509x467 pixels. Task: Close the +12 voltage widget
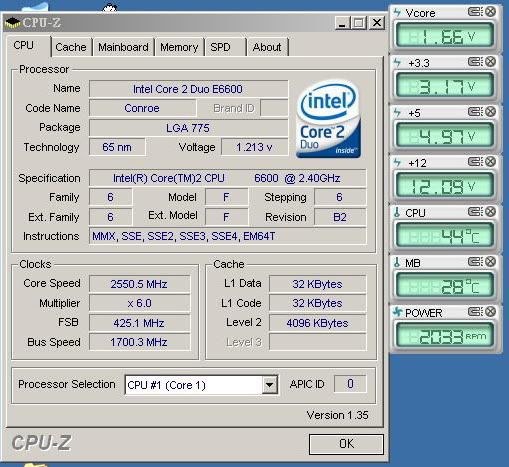pyautogui.click(x=490, y=162)
